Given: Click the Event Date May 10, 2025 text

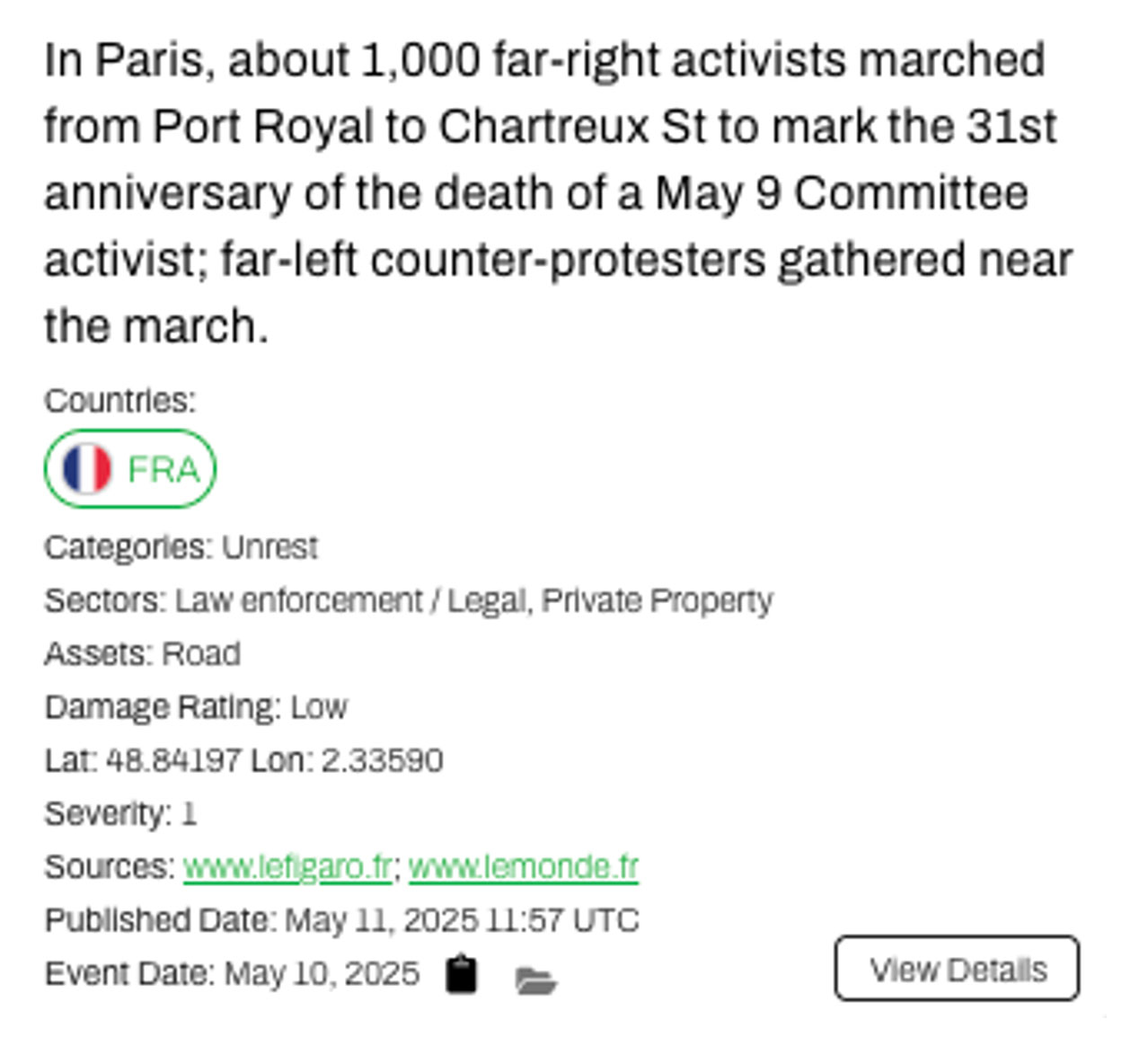Looking at the screenshot, I should [x=321, y=974].
